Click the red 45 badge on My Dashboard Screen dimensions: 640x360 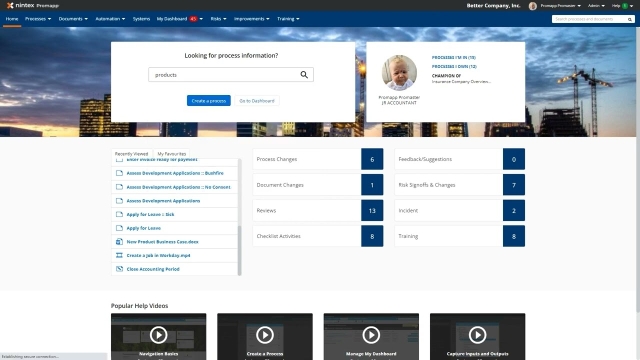pos(193,19)
